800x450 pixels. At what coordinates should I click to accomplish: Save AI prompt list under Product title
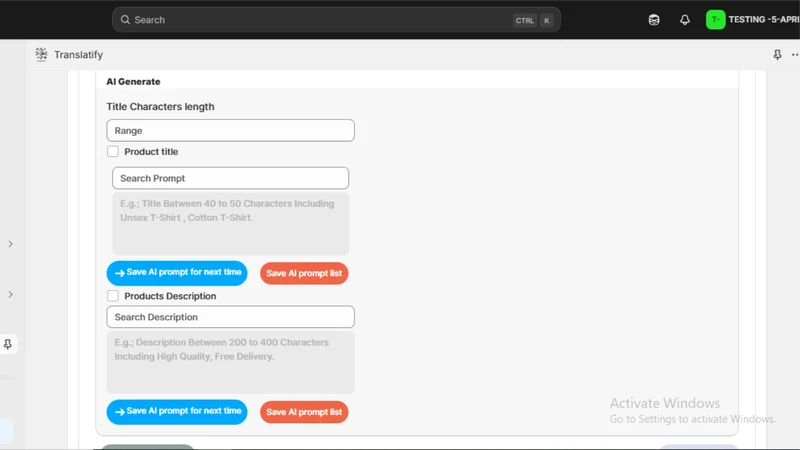pyautogui.click(x=304, y=273)
